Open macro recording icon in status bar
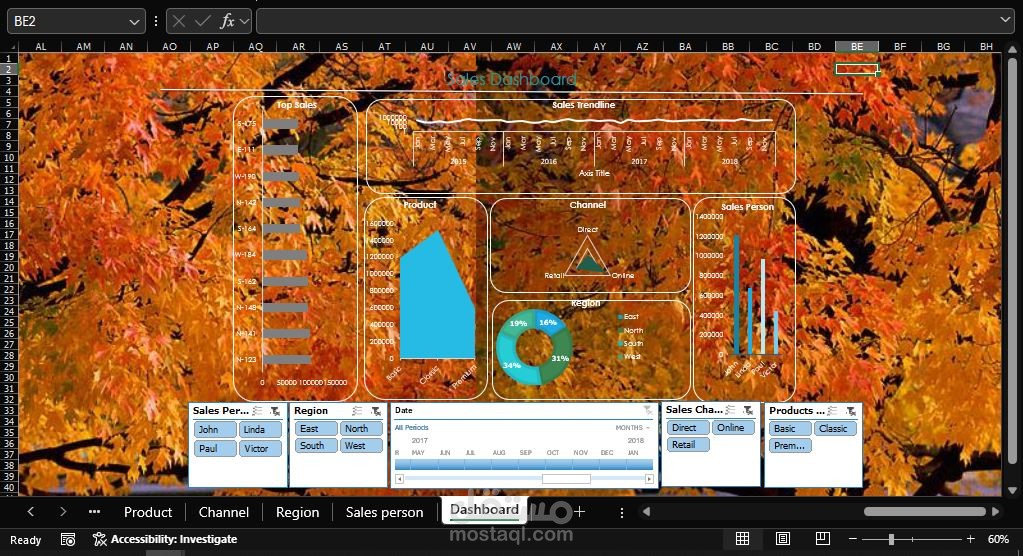The height and width of the screenshot is (556, 1023). (x=68, y=540)
